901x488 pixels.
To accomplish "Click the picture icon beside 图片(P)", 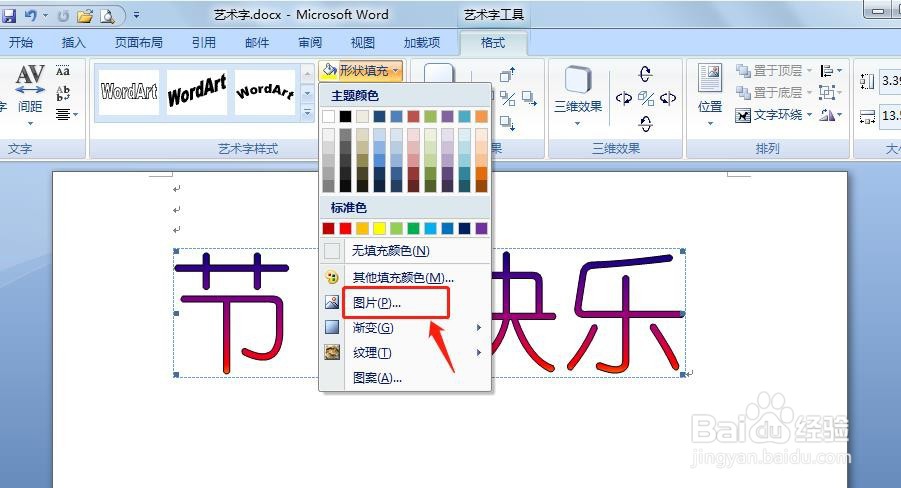I will (x=332, y=302).
